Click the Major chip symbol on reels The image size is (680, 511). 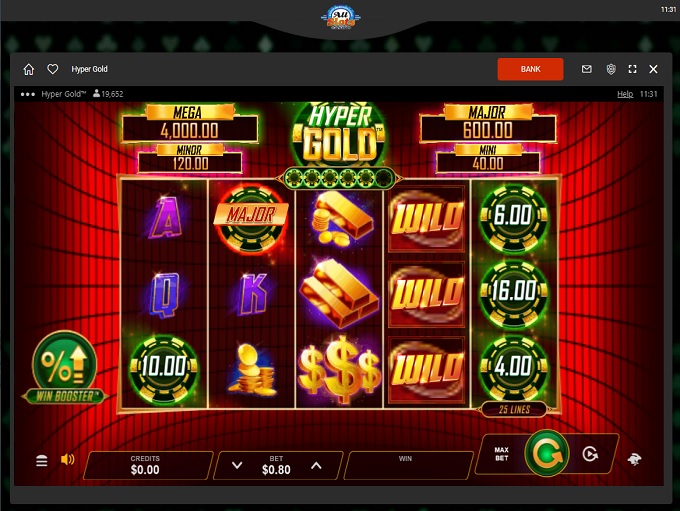coord(251,218)
